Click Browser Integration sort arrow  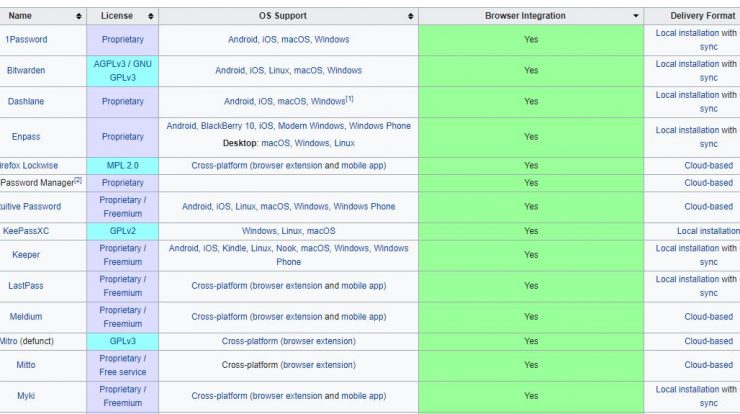(x=636, y=16)
